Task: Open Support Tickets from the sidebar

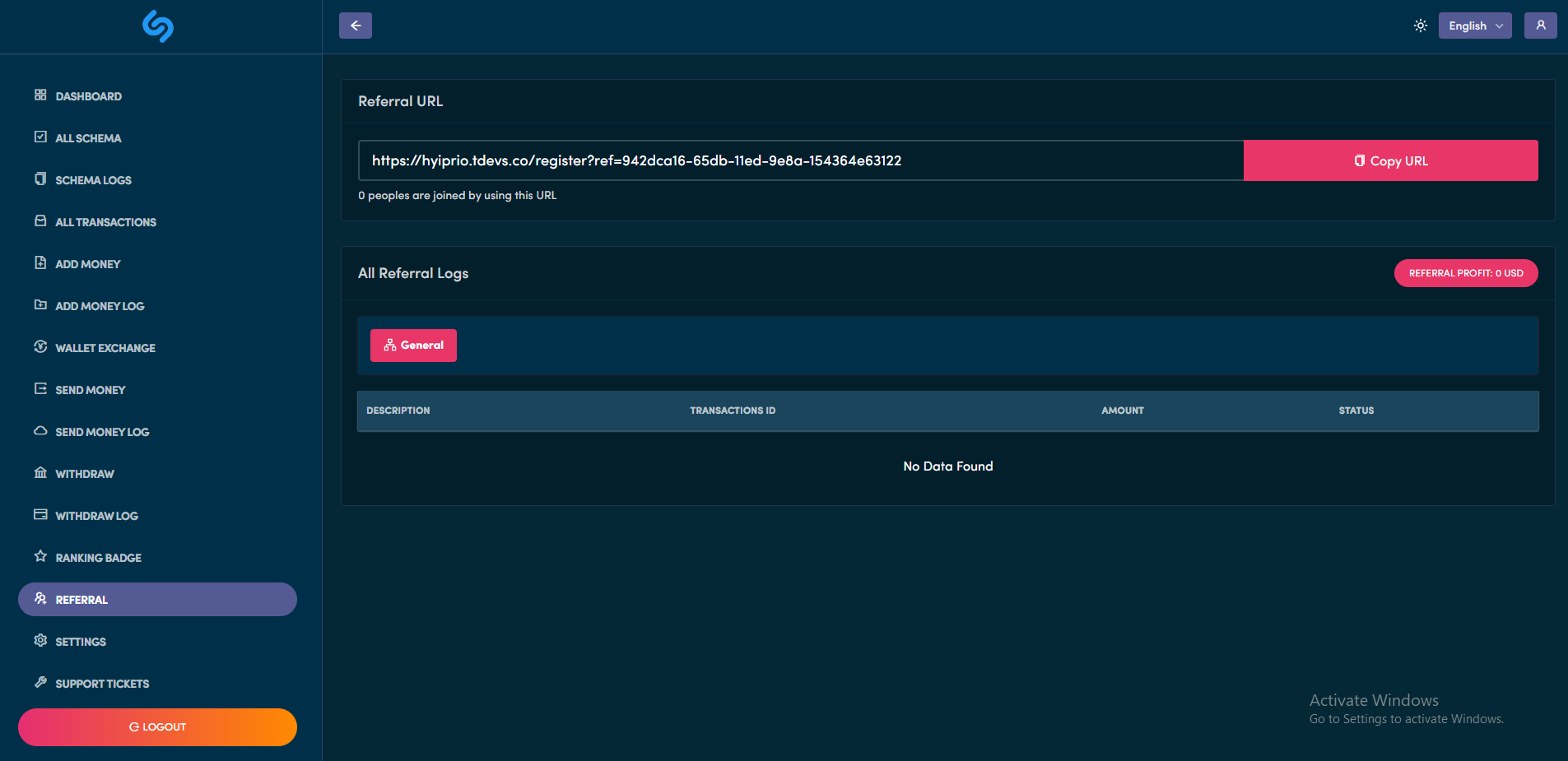Action: [102, 684]
